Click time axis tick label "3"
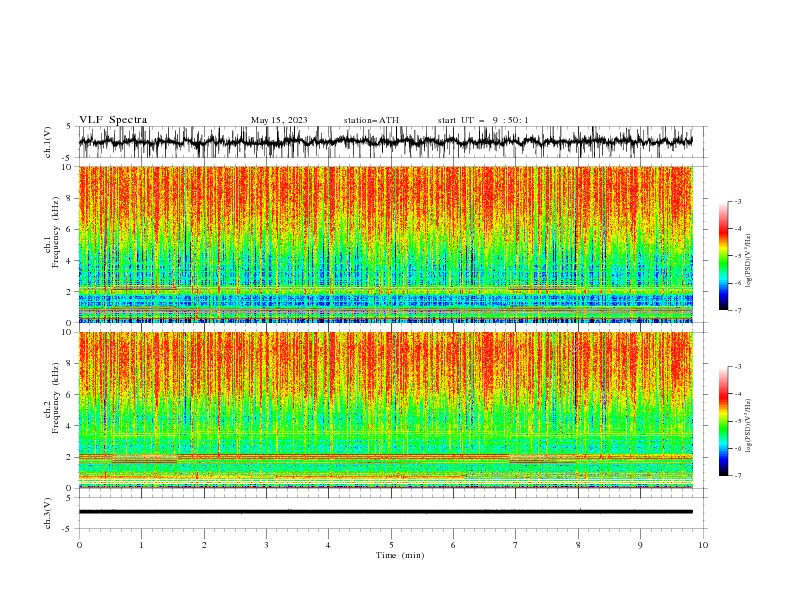This screenshot has width=792, height=612. 266,545
